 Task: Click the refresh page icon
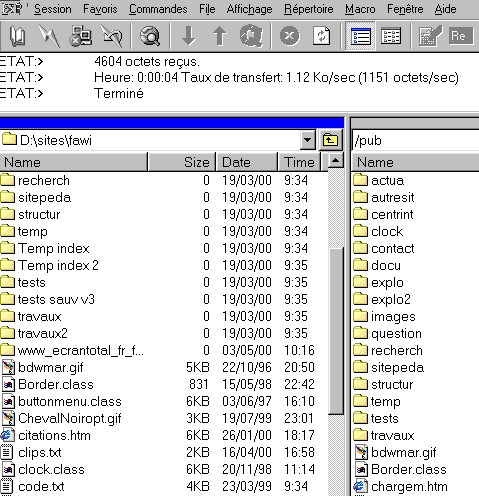[x=322, y=36]
